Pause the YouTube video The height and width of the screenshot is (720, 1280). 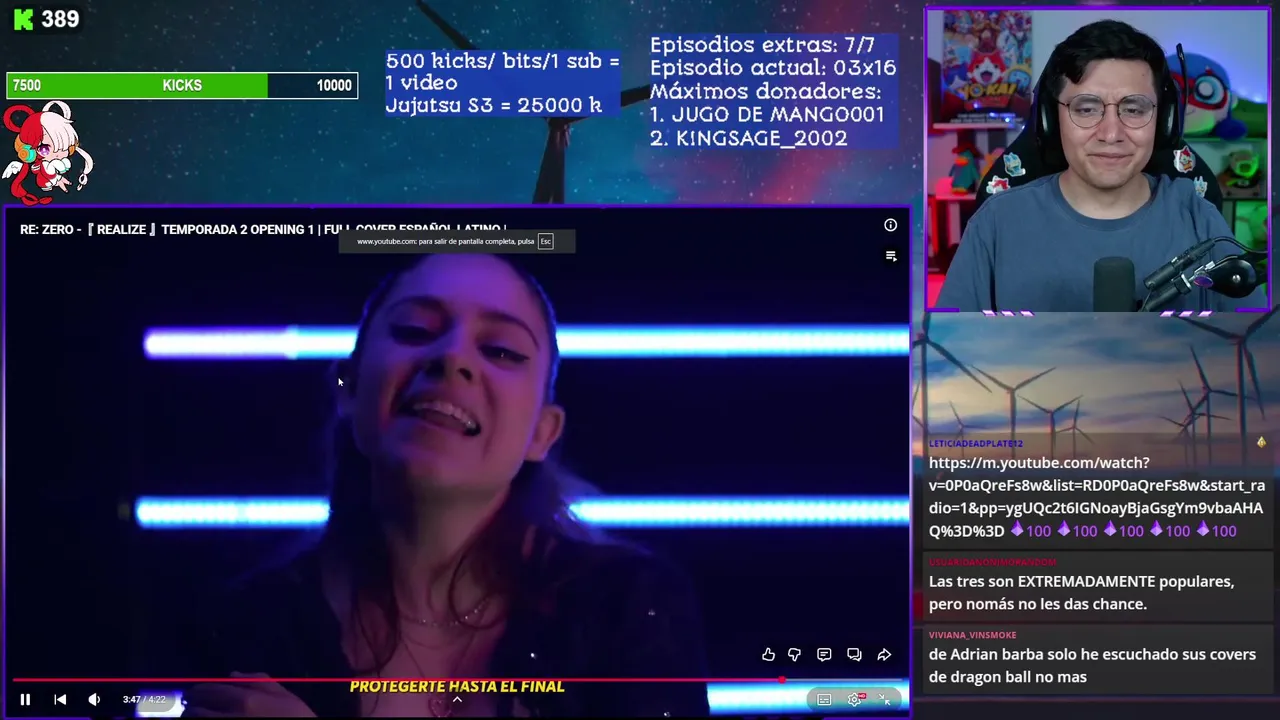point(25,699)
